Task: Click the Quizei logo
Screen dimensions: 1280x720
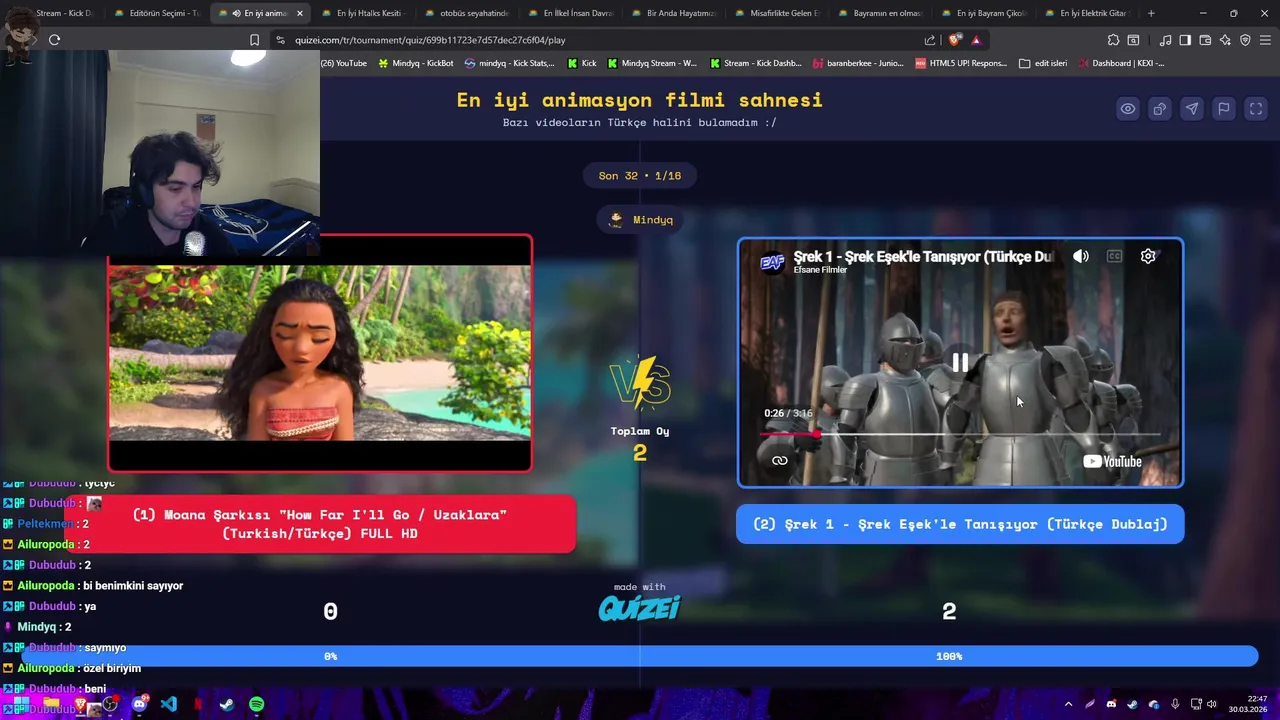Action: point(640,608)
